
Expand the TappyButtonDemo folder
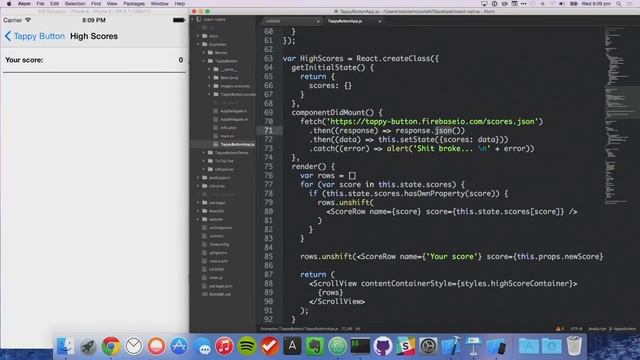204,153
